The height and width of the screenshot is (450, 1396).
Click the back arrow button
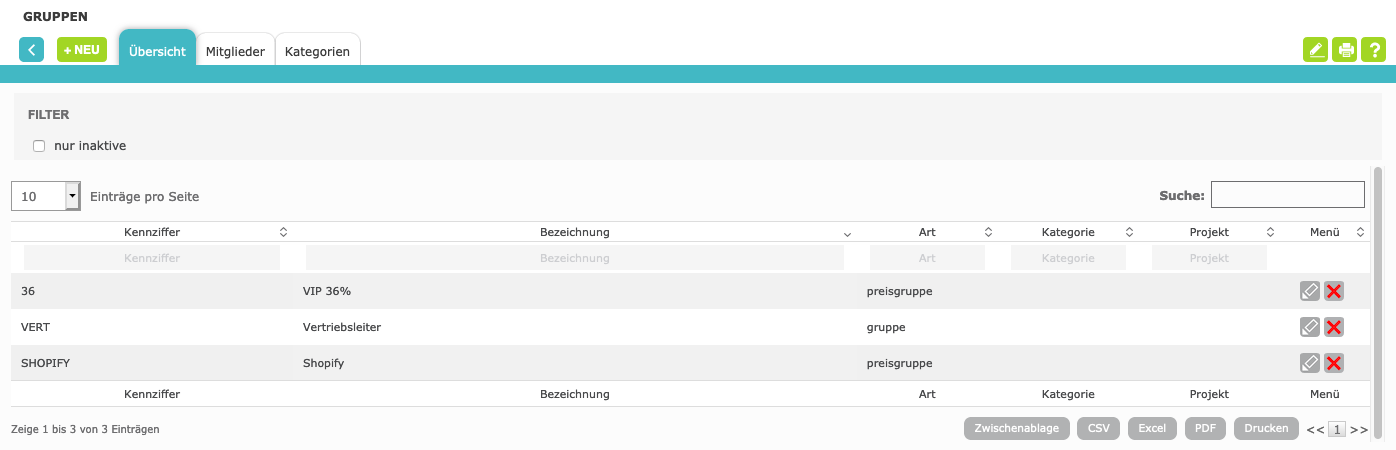31,50
